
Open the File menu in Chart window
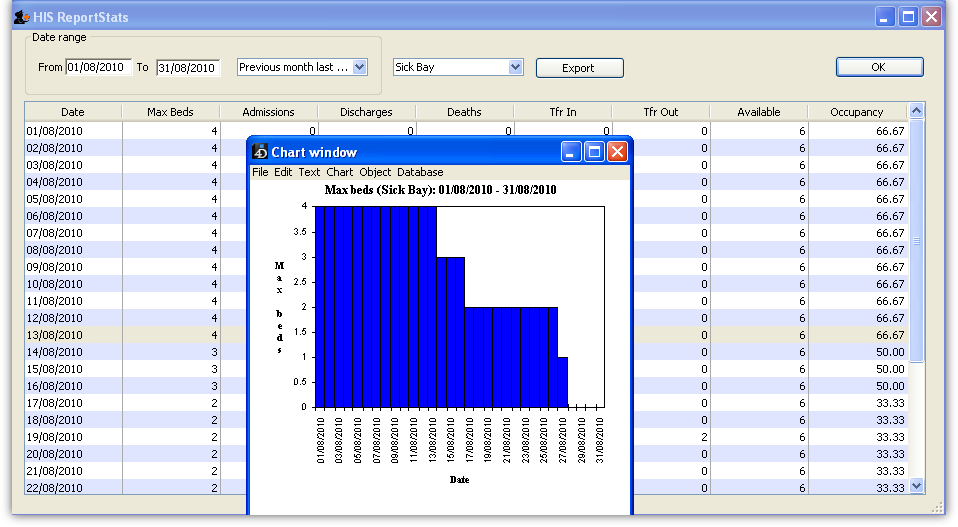point(260,172)
